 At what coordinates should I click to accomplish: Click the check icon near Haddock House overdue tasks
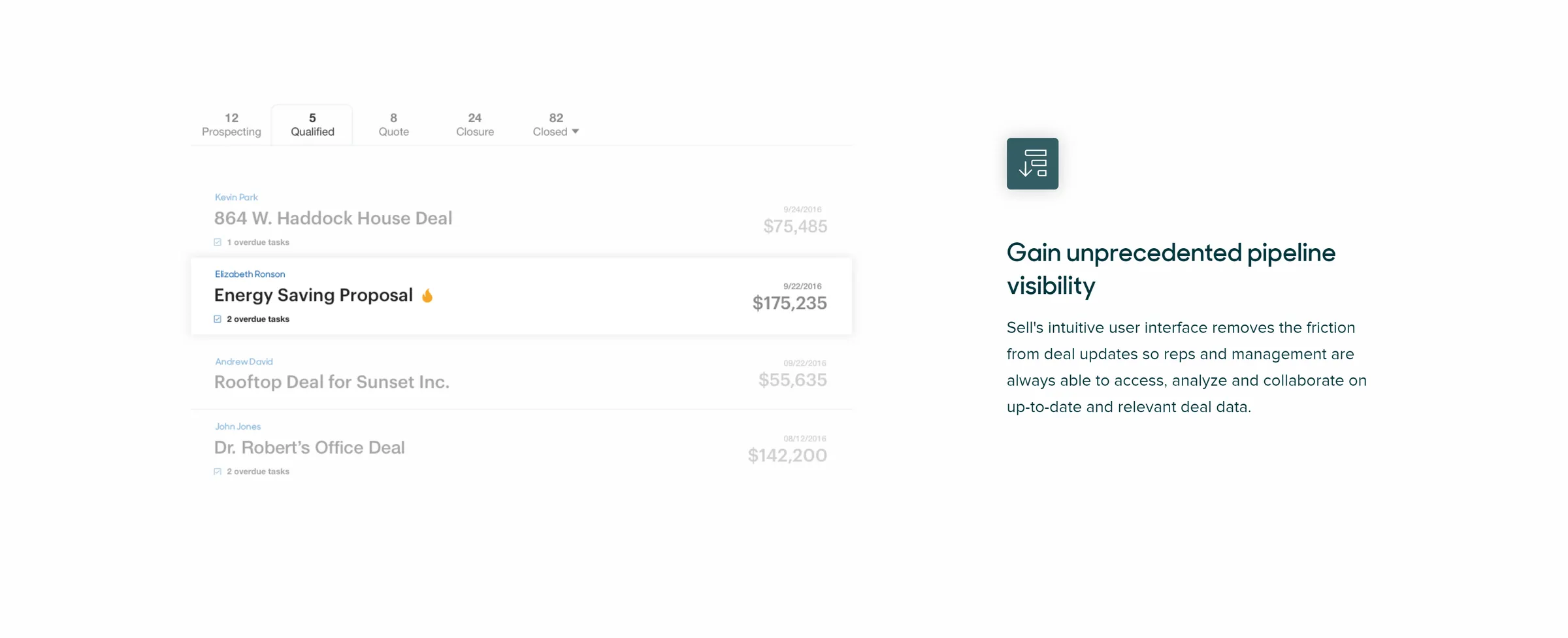(217, 242)
